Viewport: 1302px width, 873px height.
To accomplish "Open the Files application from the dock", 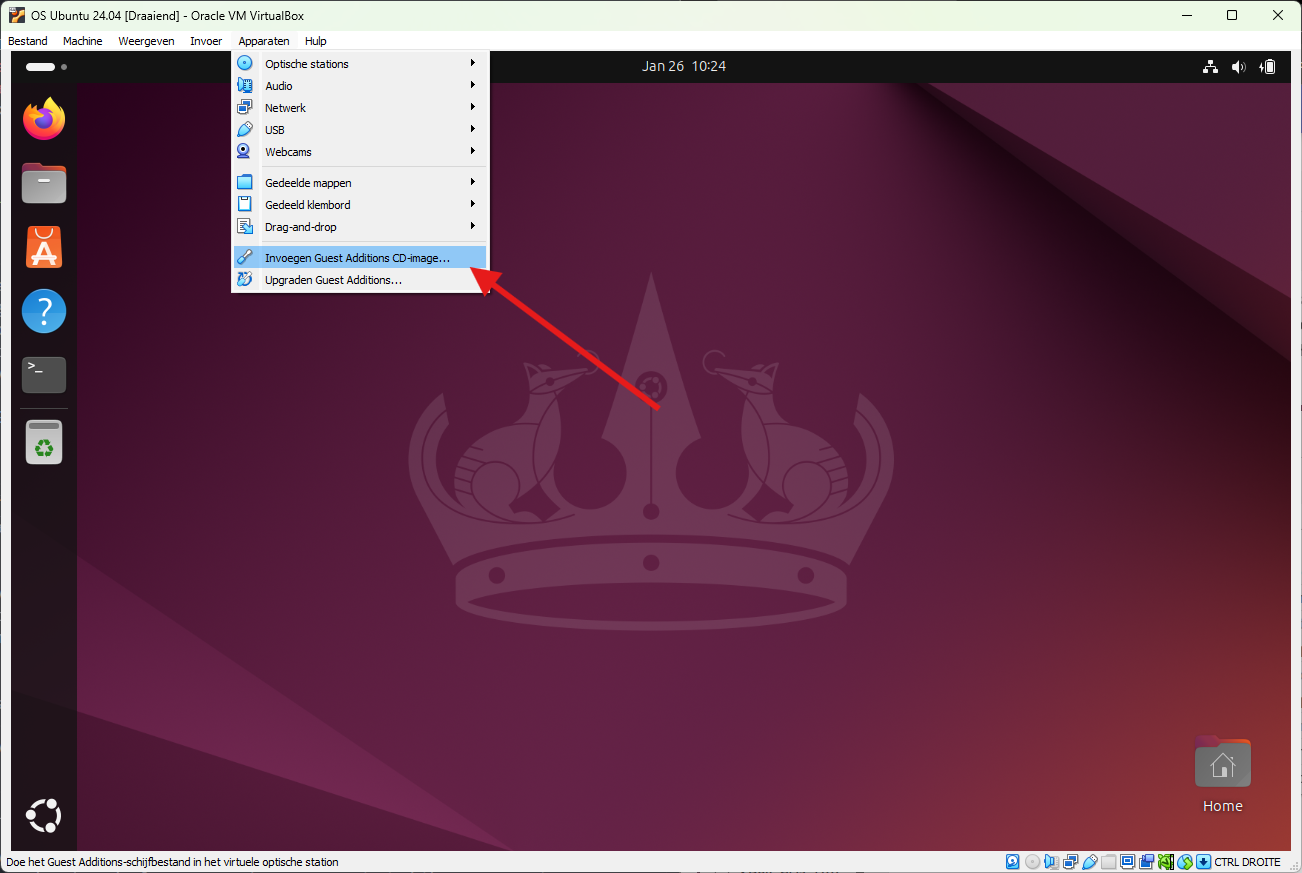I will pos(43,183).
